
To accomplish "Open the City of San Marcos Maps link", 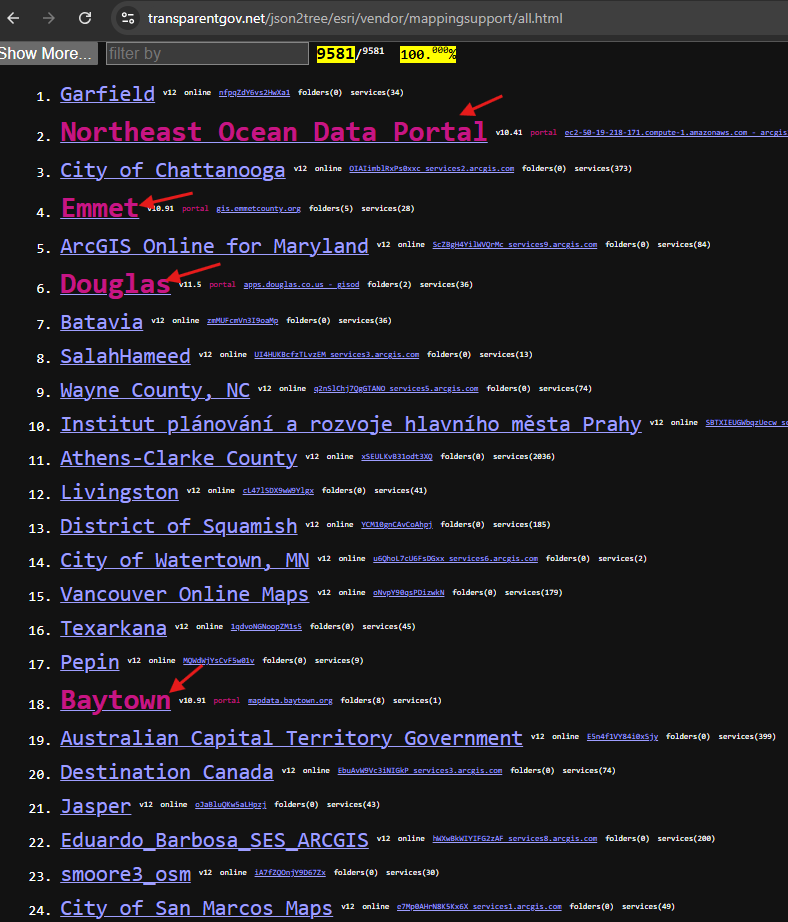I will tap(196, 908).
